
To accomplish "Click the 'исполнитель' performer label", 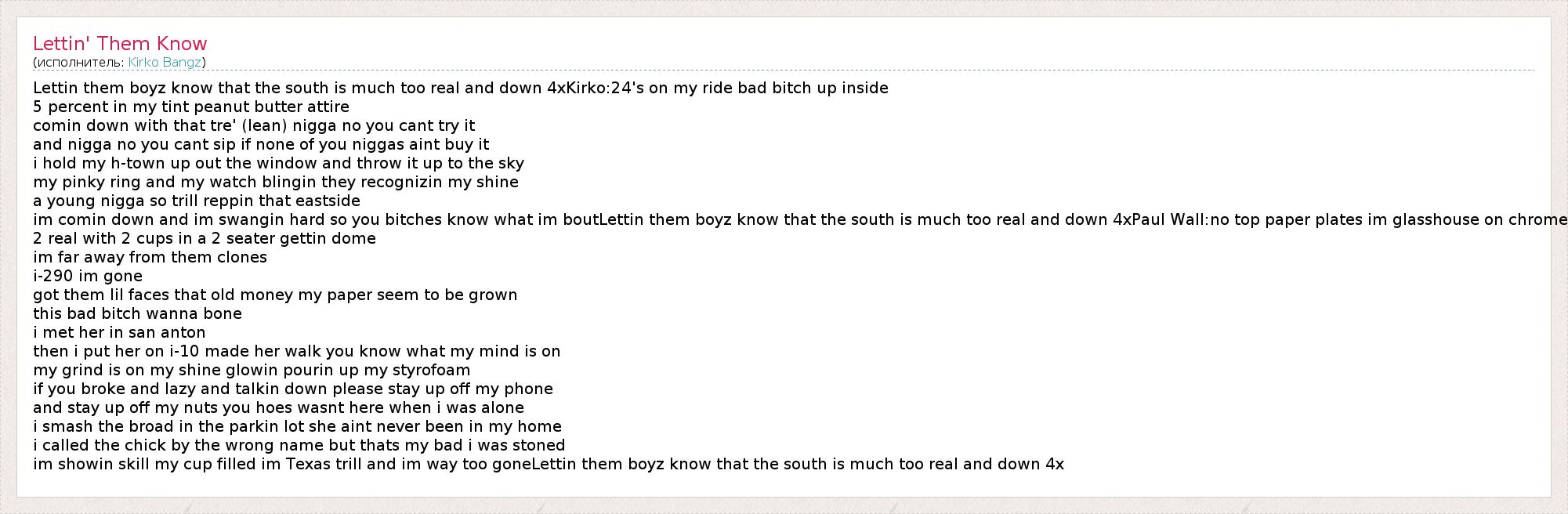I will [x=78, y=62].
